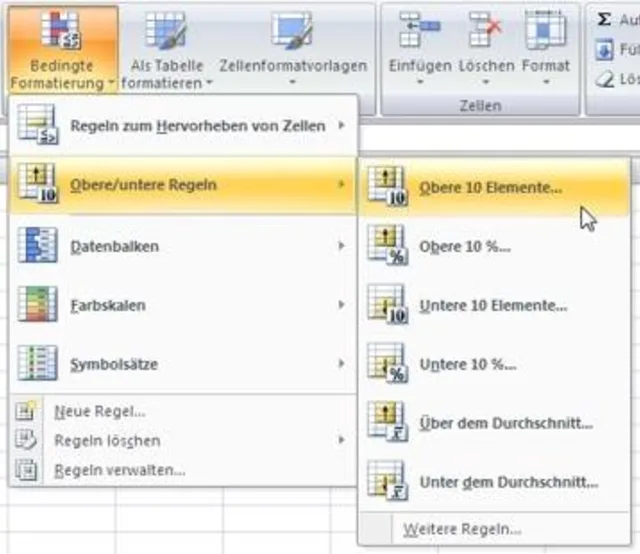Open the Symbolsätze menu entry
The height and width of the screenshot is (554, 640).
[183, 363]
